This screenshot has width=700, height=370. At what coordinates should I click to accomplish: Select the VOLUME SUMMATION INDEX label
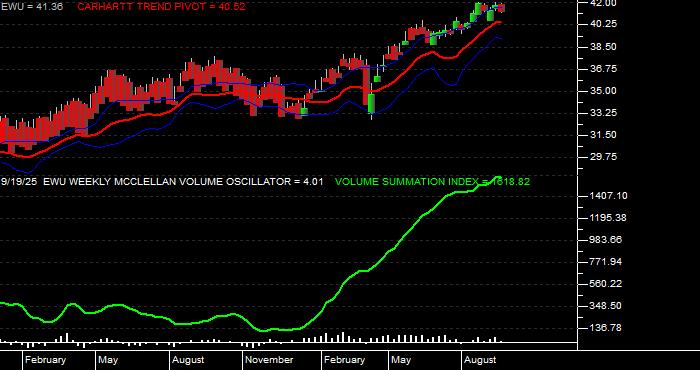coord(432,182)
